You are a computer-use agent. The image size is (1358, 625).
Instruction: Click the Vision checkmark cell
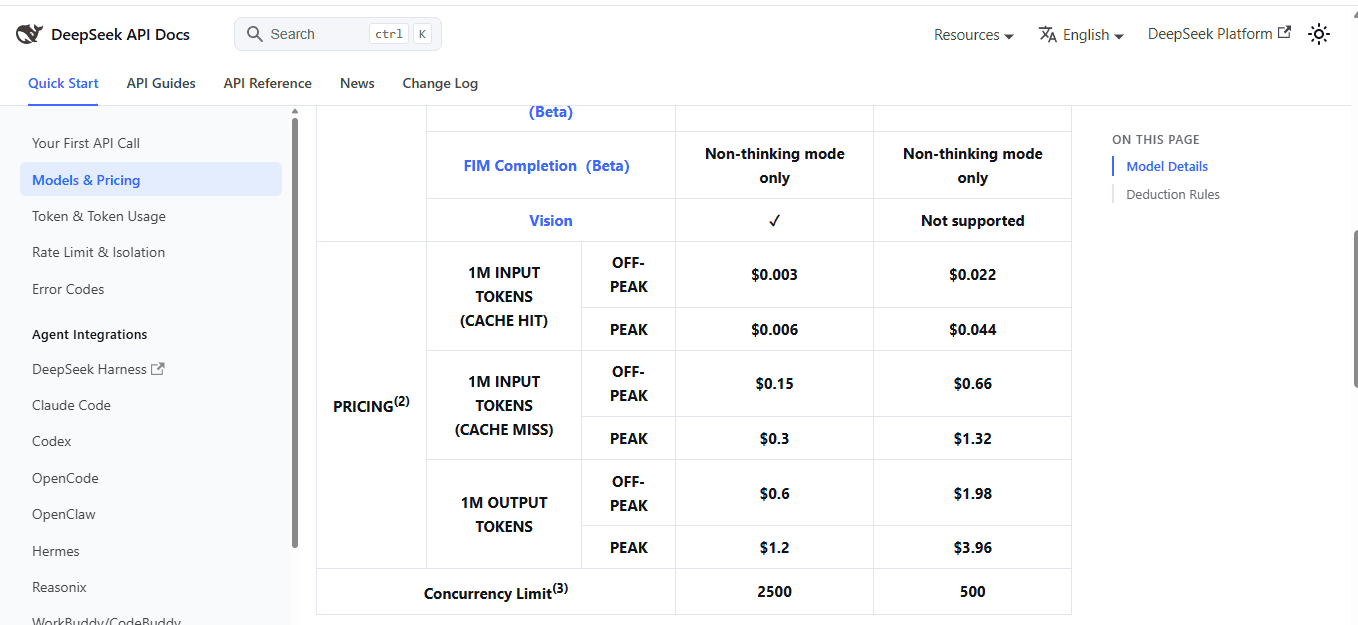pos(775,220)
